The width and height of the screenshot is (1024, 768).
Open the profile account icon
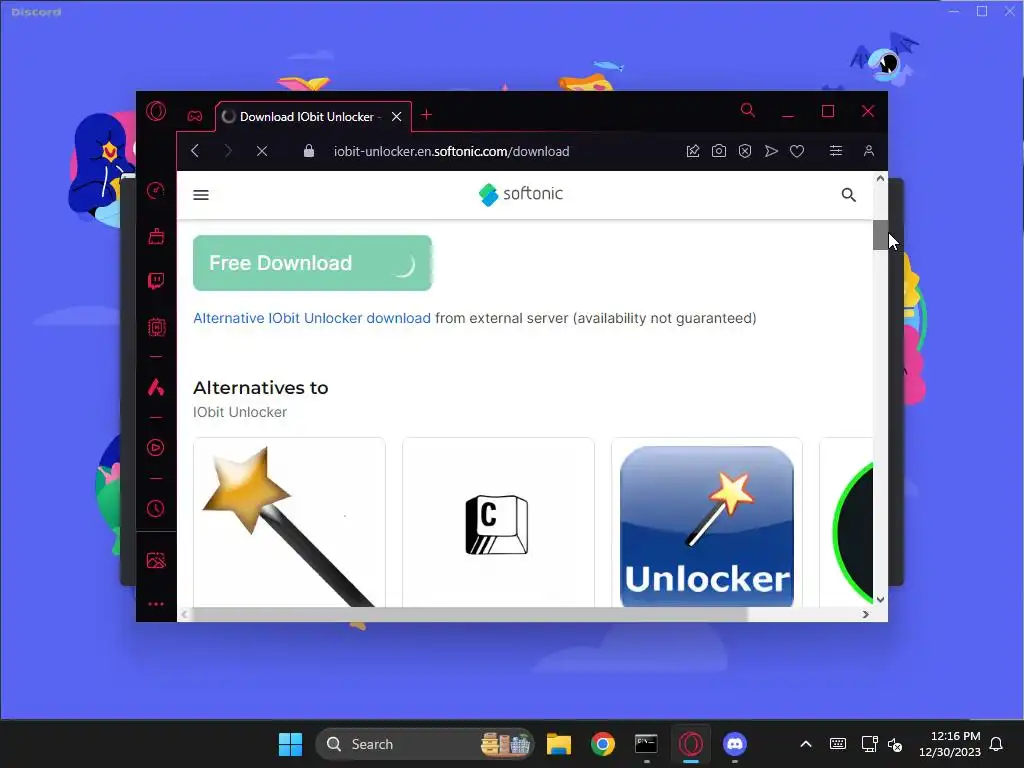pyautogui.click(x=869, y=151)
